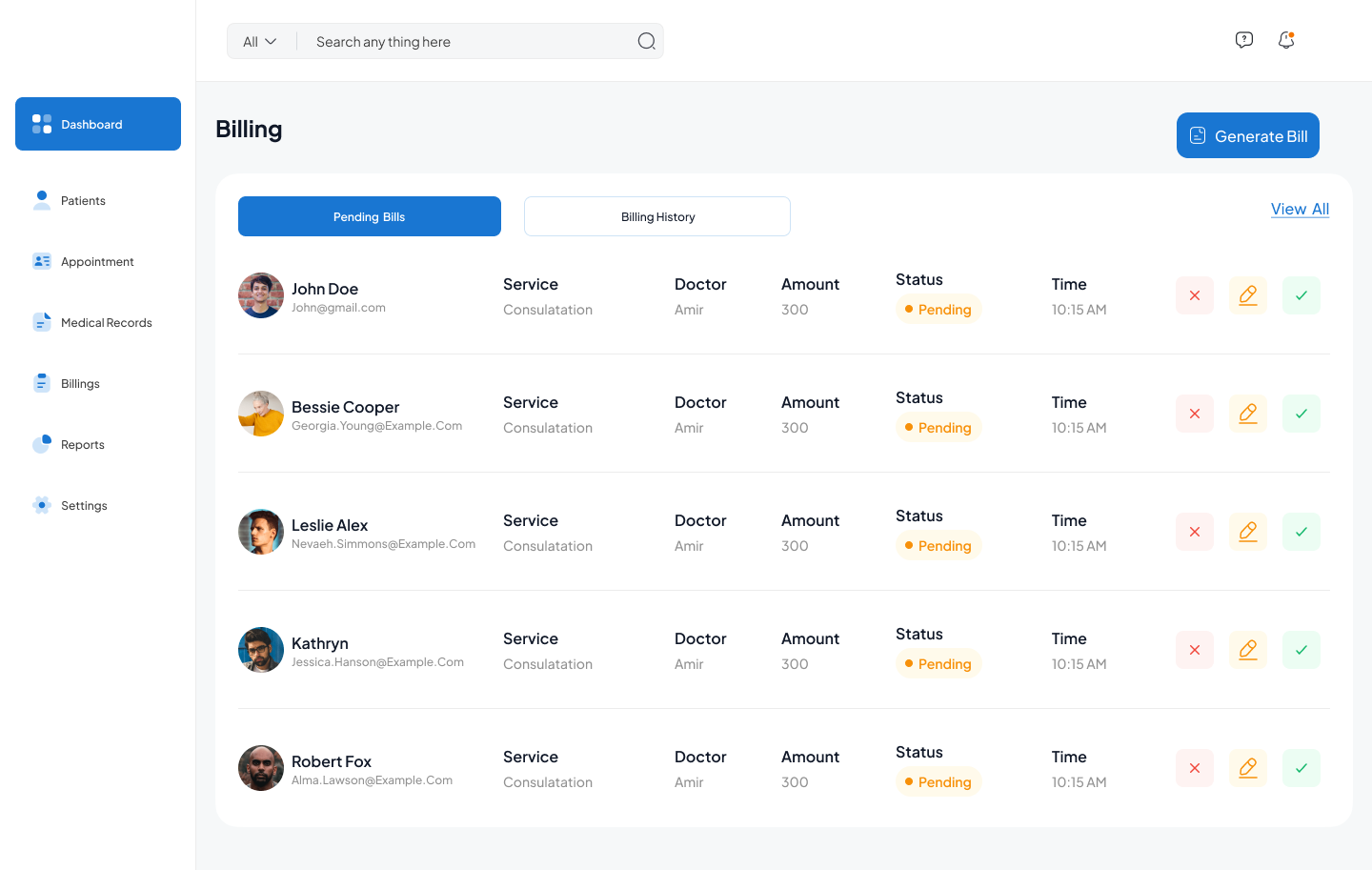Click Leslie Alex's profile photo
1372x870 pixels.
pos(261,532)
